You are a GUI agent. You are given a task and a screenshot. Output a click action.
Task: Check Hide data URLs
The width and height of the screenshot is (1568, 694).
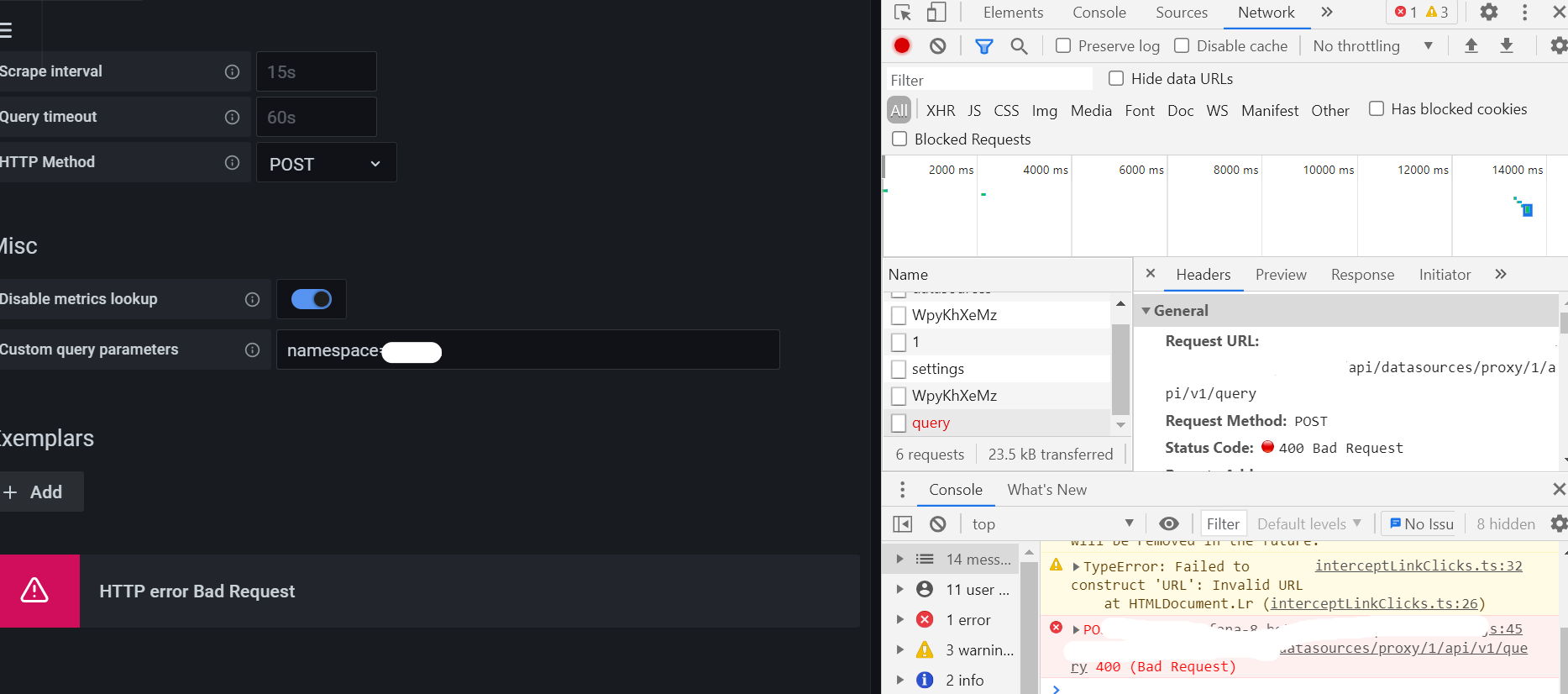pyautogui.click(x=1116, y=78)
